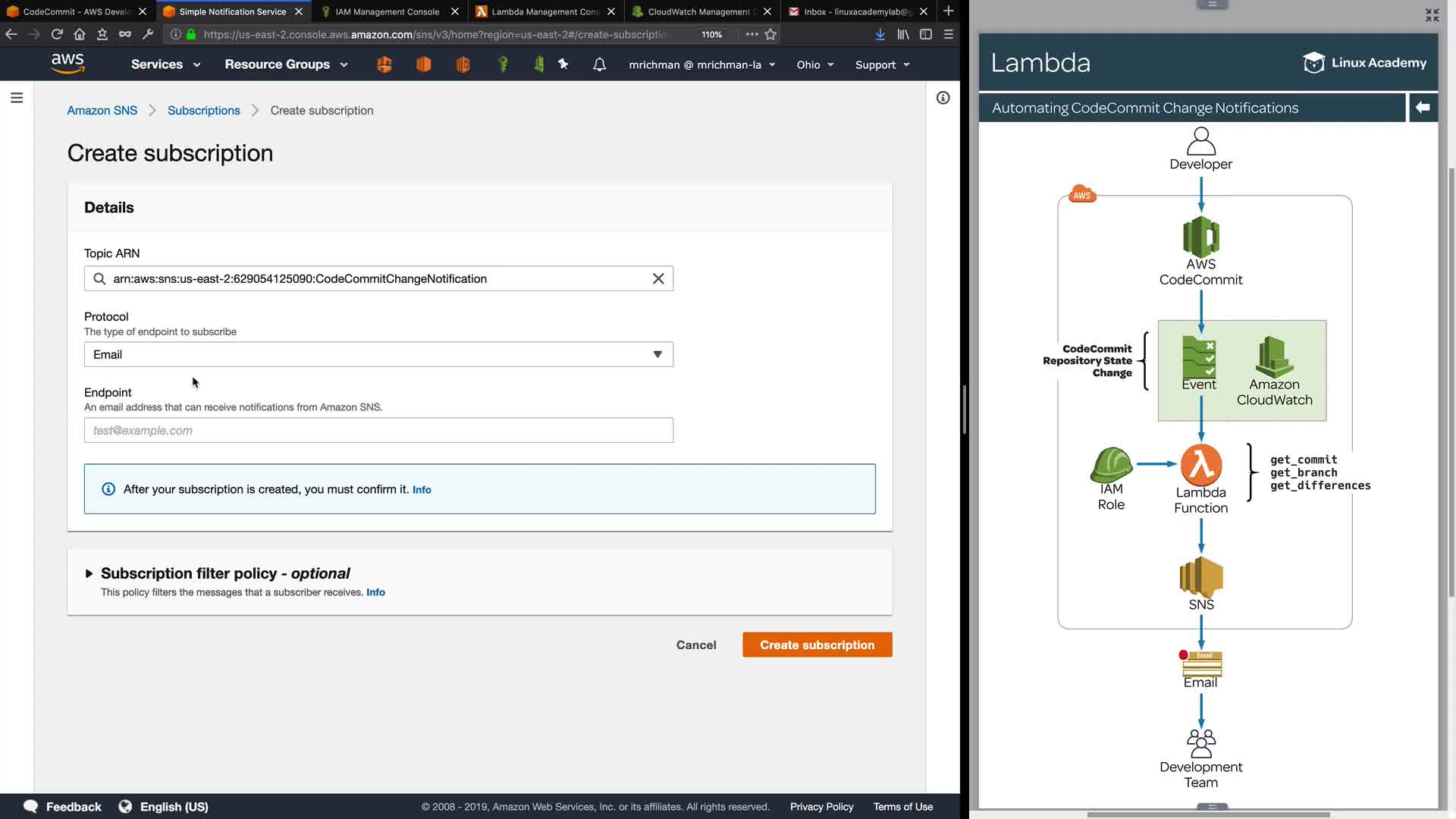
Task: Reload the page with browser refresh icon
Action: coord(57,34)
